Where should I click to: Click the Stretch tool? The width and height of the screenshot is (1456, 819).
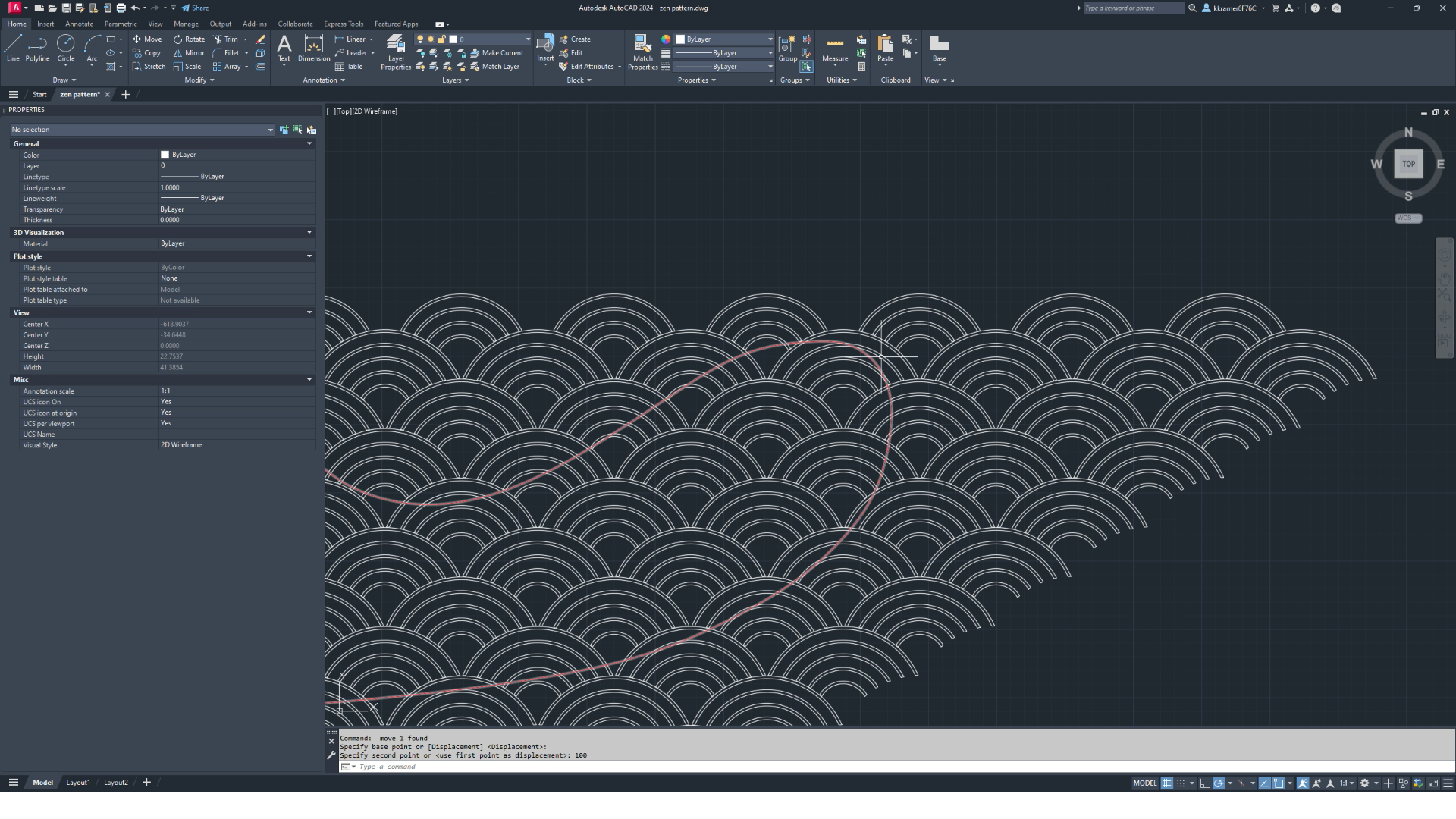tap(149, 66)
